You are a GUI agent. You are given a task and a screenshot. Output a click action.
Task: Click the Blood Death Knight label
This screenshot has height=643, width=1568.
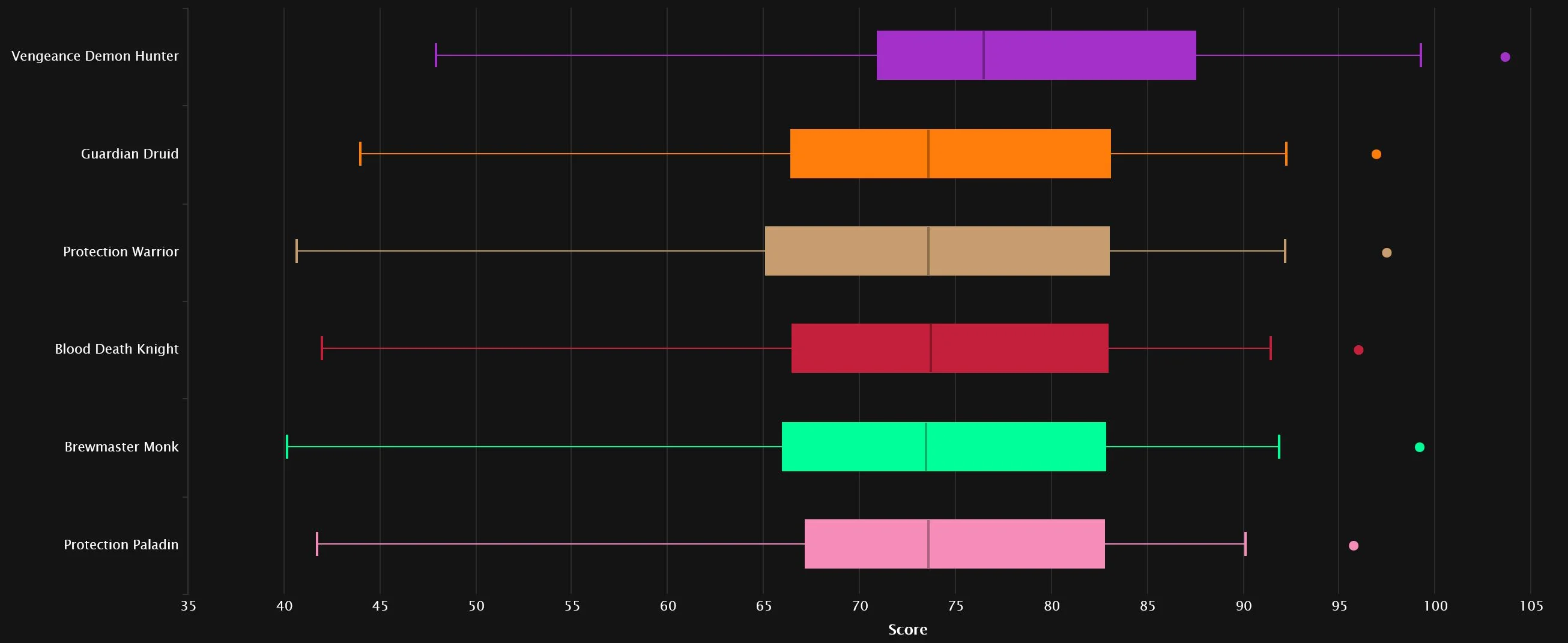[x=117, y=349]
